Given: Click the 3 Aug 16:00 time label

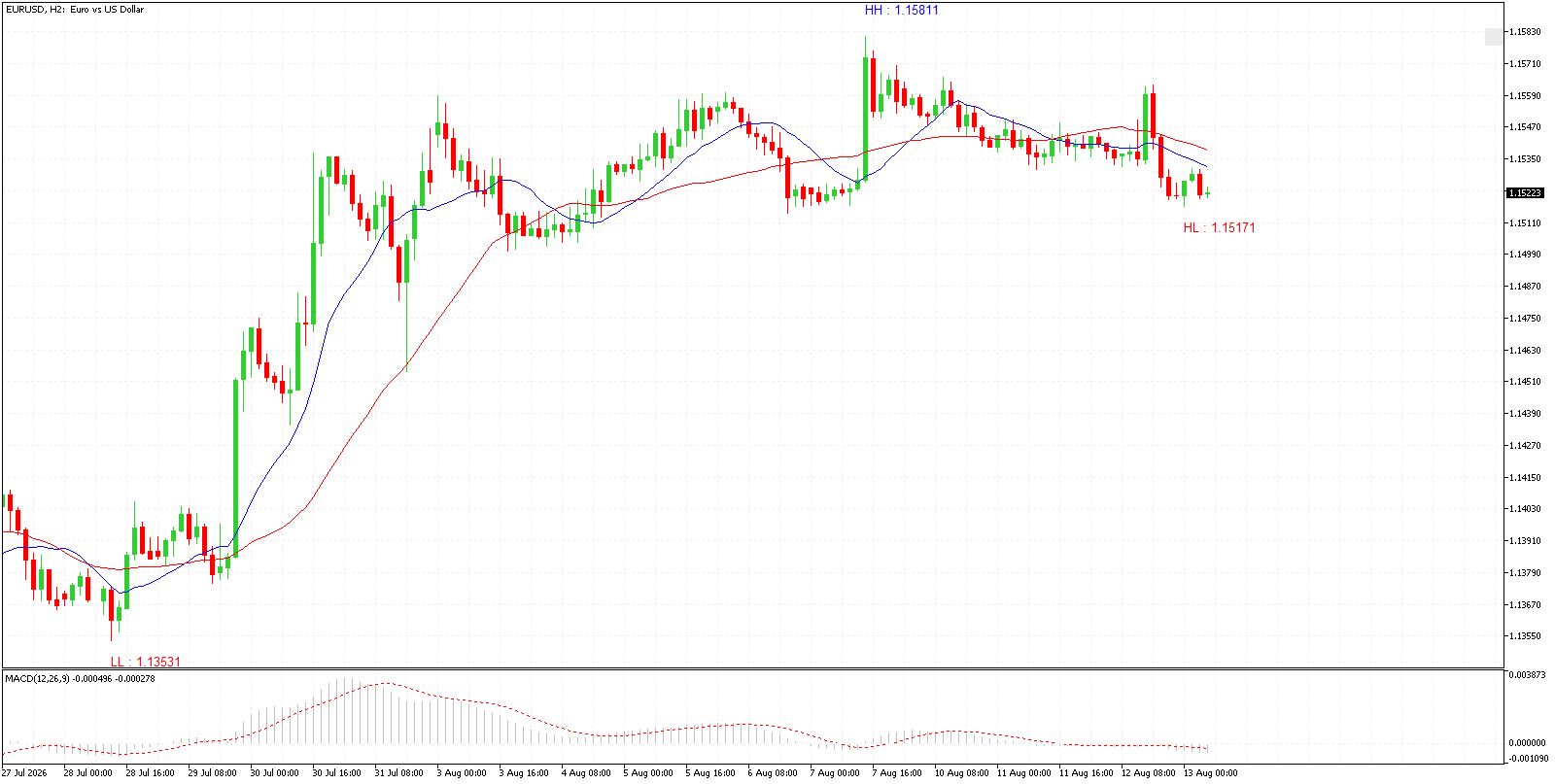Looking at the screenshot, I should tap(524, 773).
